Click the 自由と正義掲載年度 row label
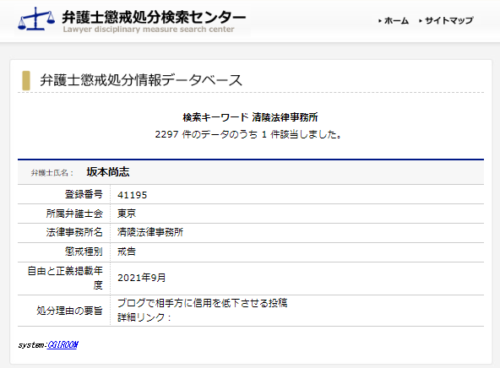Viewport: 500px width, 368px height. pyautogui.click(x=65, y=278)
